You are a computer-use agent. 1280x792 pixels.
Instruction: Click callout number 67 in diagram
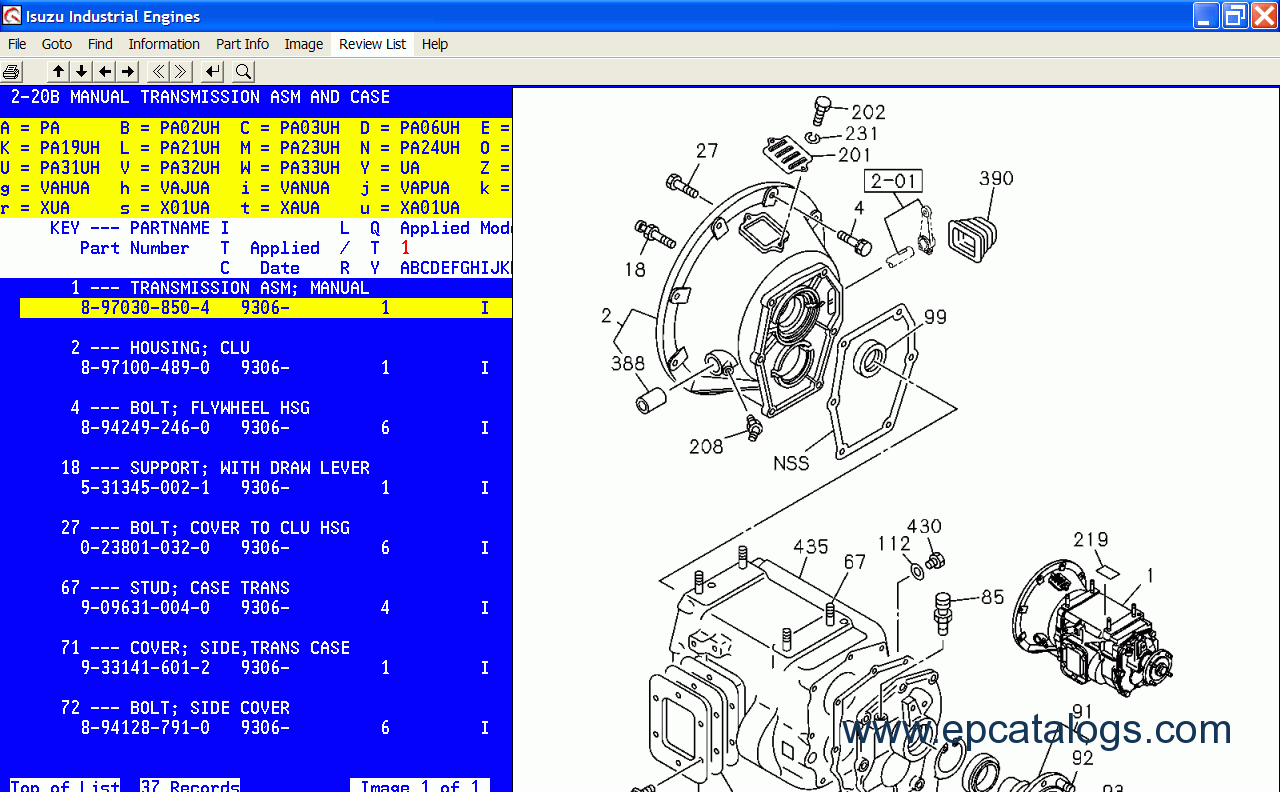[x=854, y=563]
